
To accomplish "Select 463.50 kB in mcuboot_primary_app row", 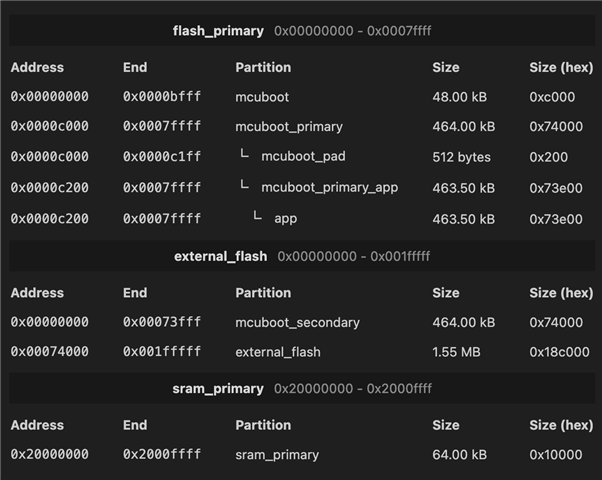I will tap(464, 188).
